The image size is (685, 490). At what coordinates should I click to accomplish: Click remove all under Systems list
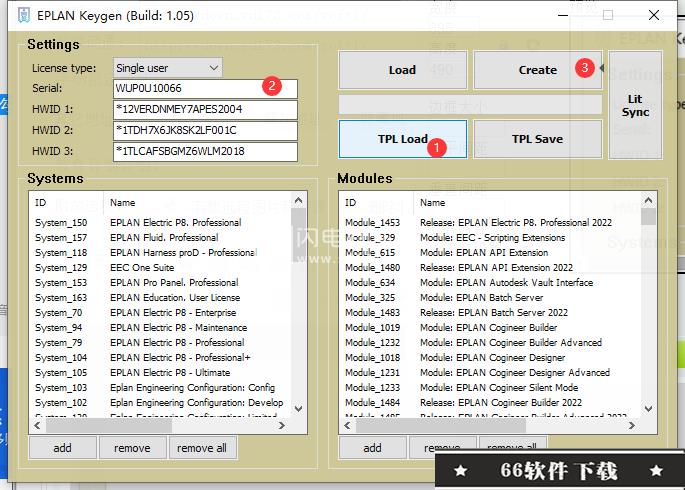(202, 448)
